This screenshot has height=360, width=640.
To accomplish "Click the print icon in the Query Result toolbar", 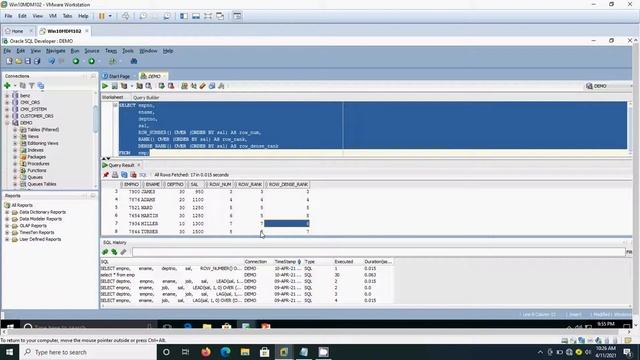I will (x=115, y=175).
